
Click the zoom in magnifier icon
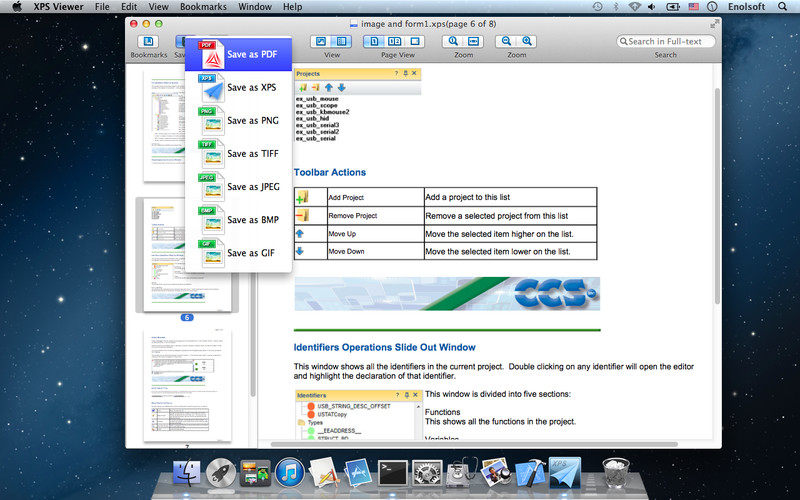tap(527, 41)
